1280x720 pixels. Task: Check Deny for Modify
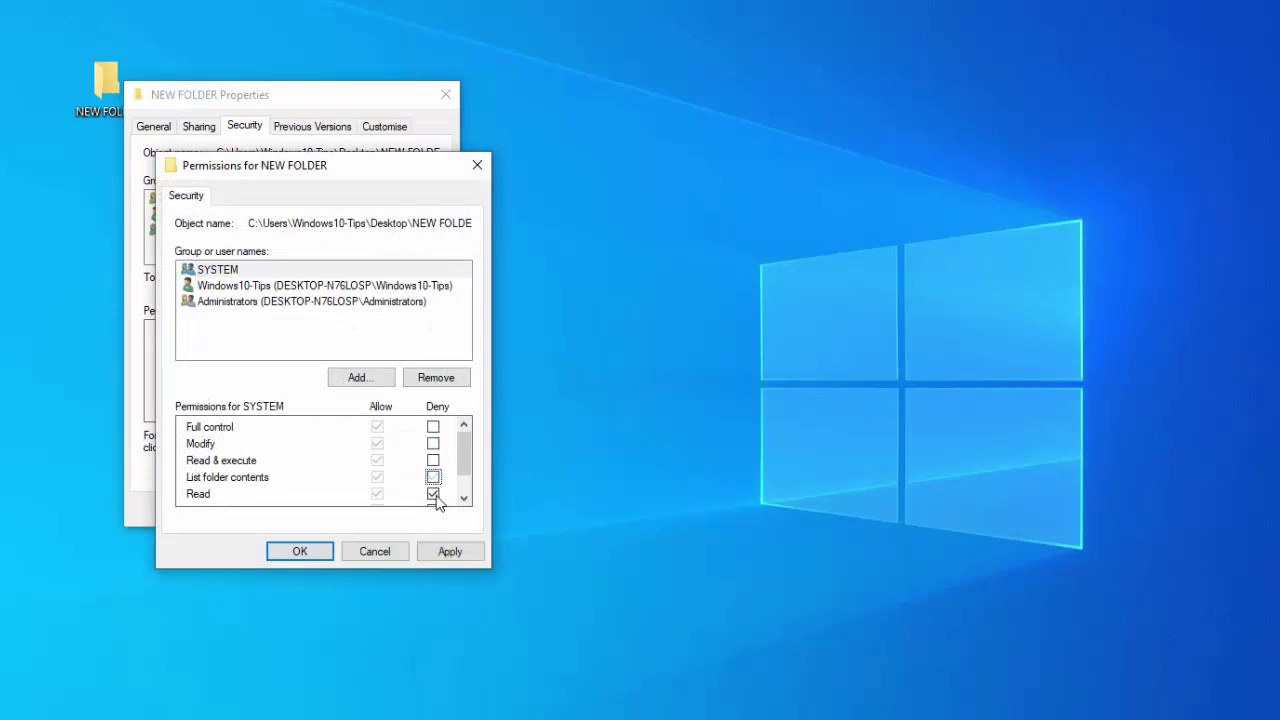(433, 444)
